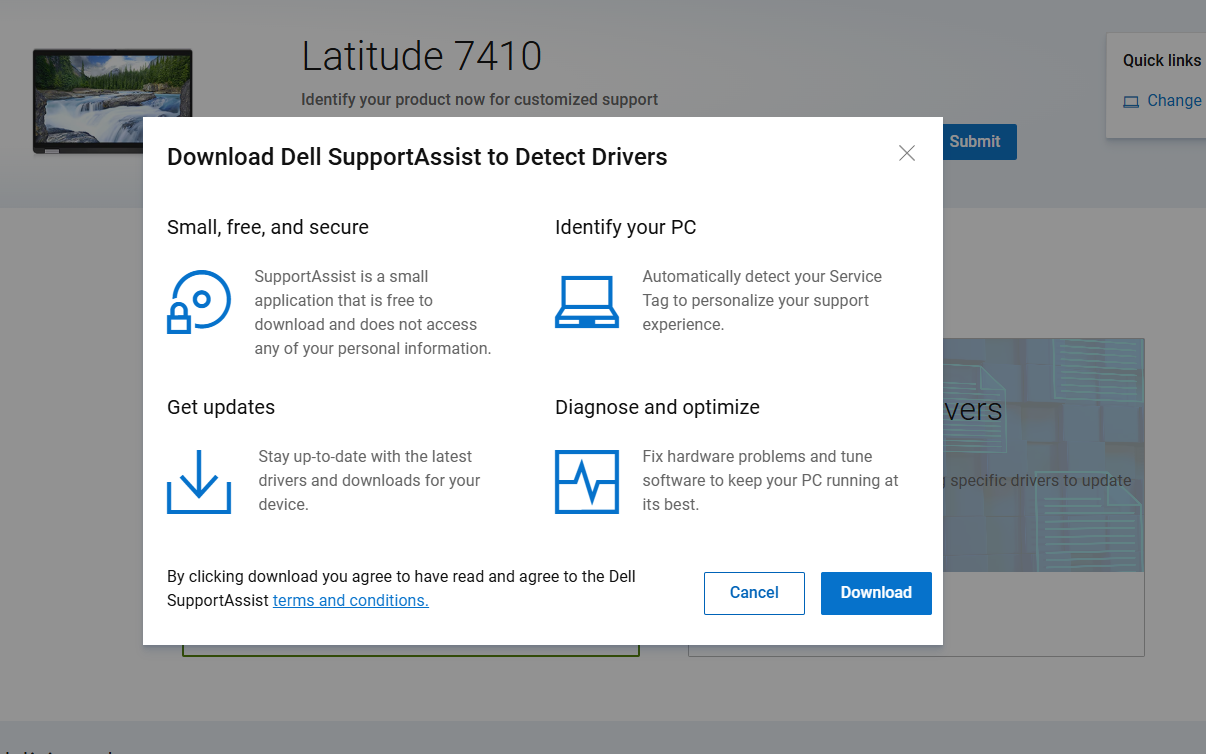Select the 'Identify your PC' heading

625,228
